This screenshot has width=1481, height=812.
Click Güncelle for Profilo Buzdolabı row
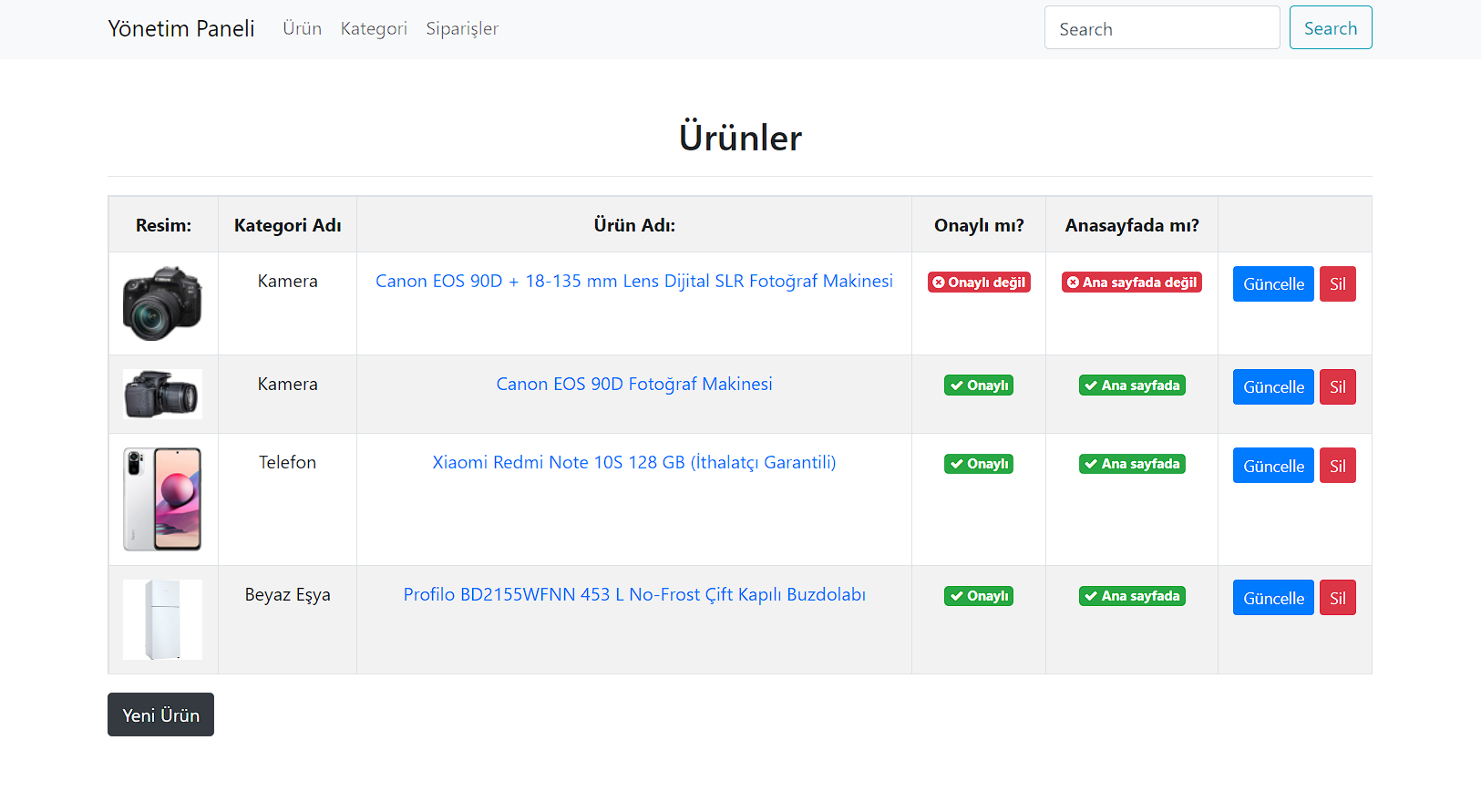pos(1273,598)
